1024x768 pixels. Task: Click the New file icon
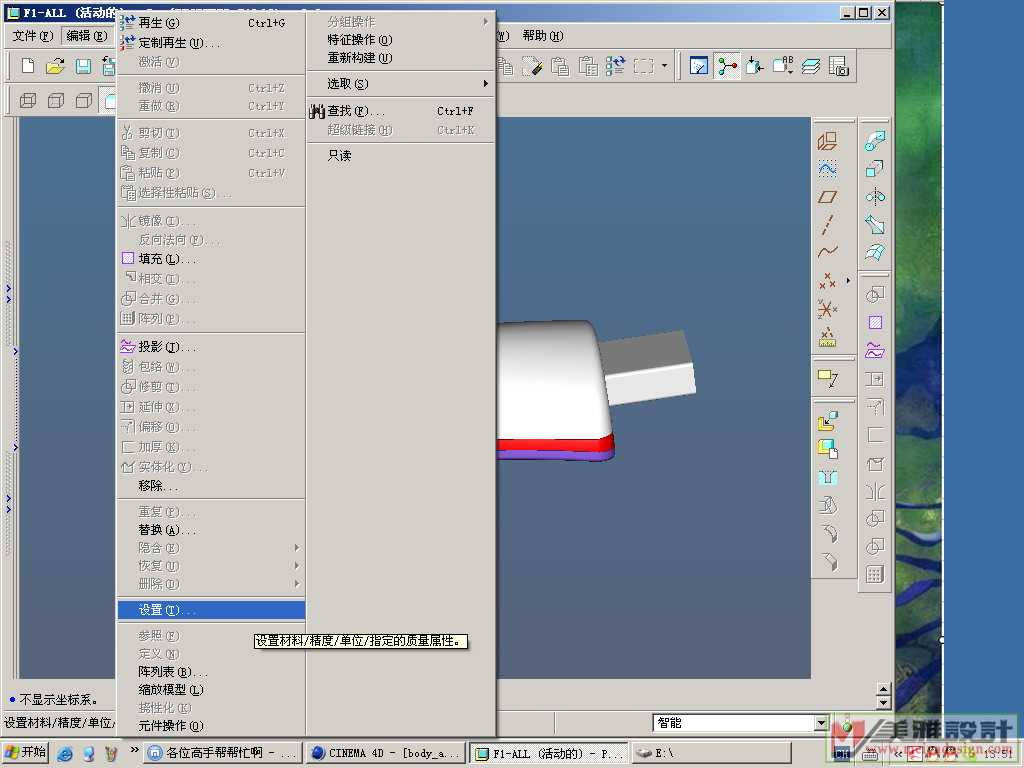click(x=27, y=66)
